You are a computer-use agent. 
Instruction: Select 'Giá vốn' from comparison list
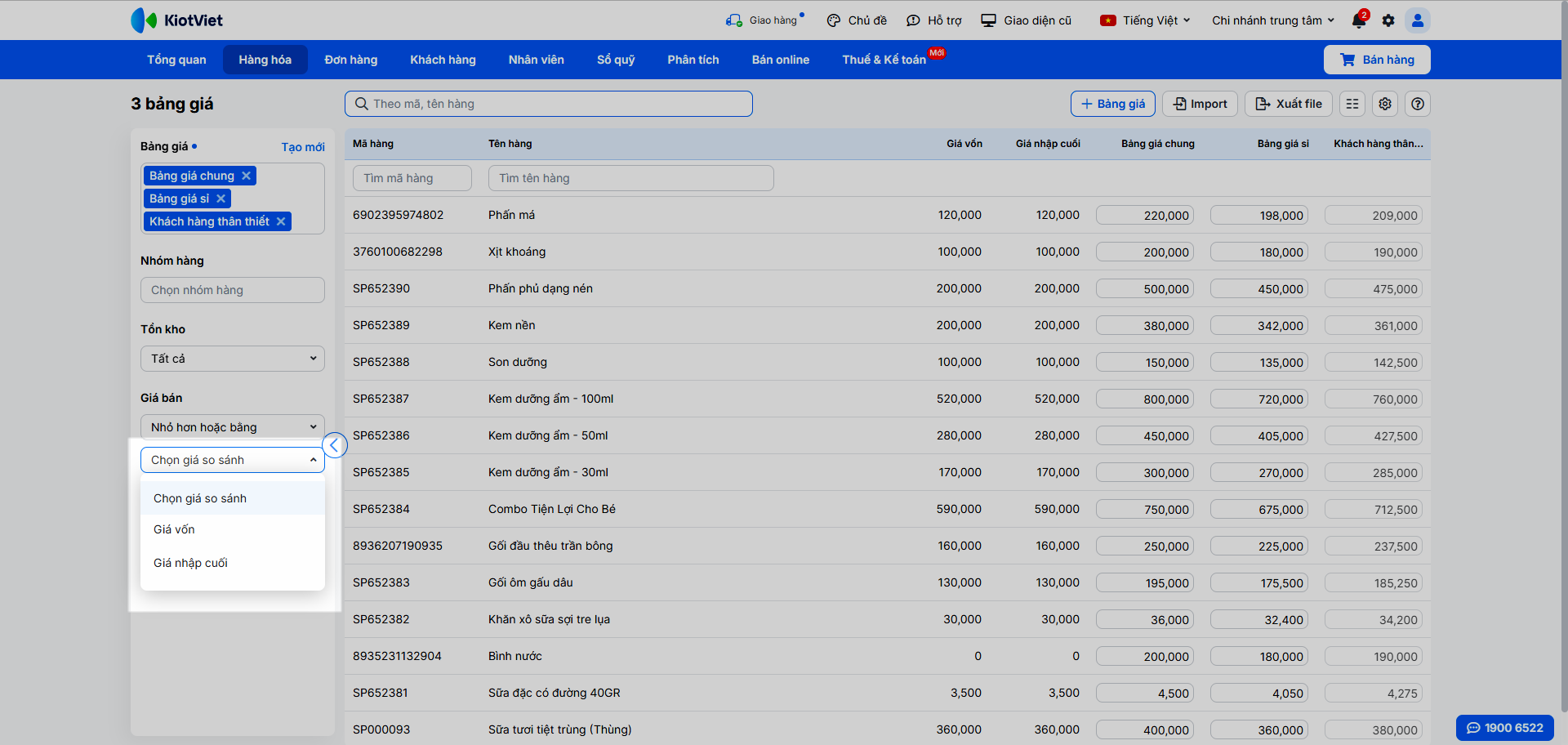tap(175, 529)
